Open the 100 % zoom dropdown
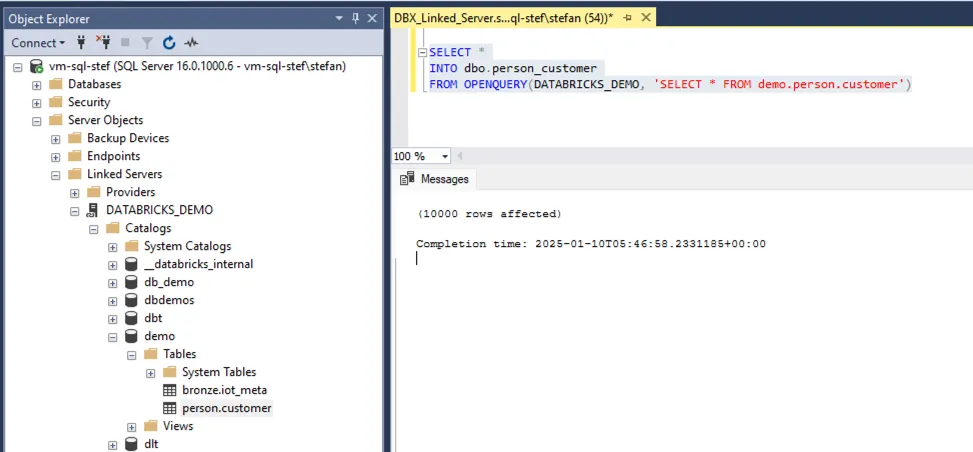 point(445,156)
